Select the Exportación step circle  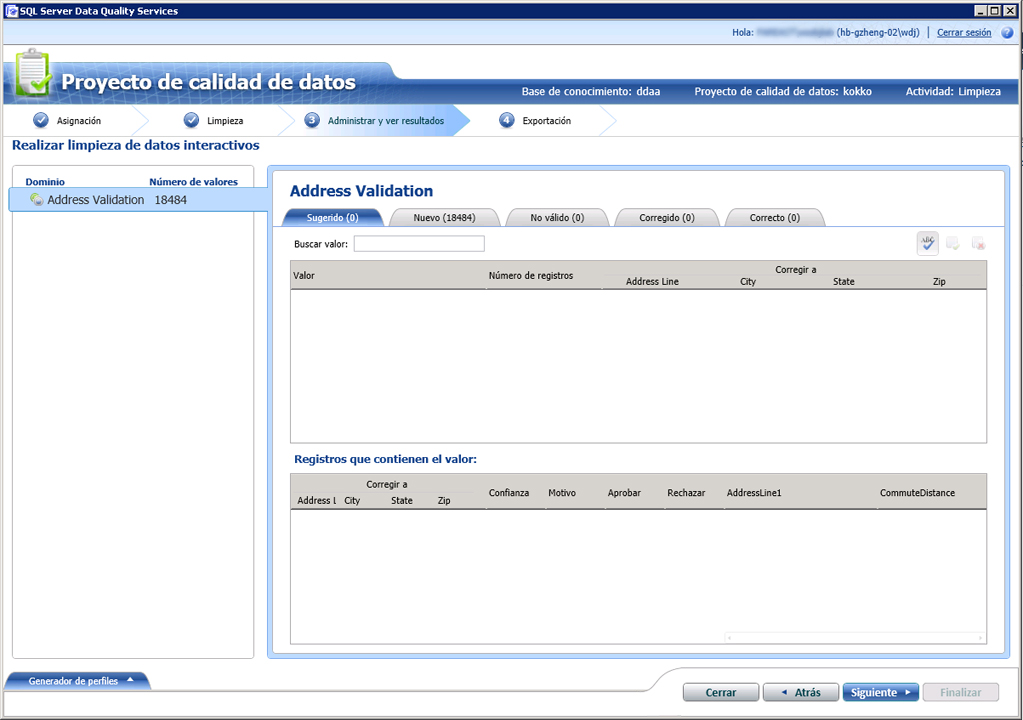(x=505, y=118)
